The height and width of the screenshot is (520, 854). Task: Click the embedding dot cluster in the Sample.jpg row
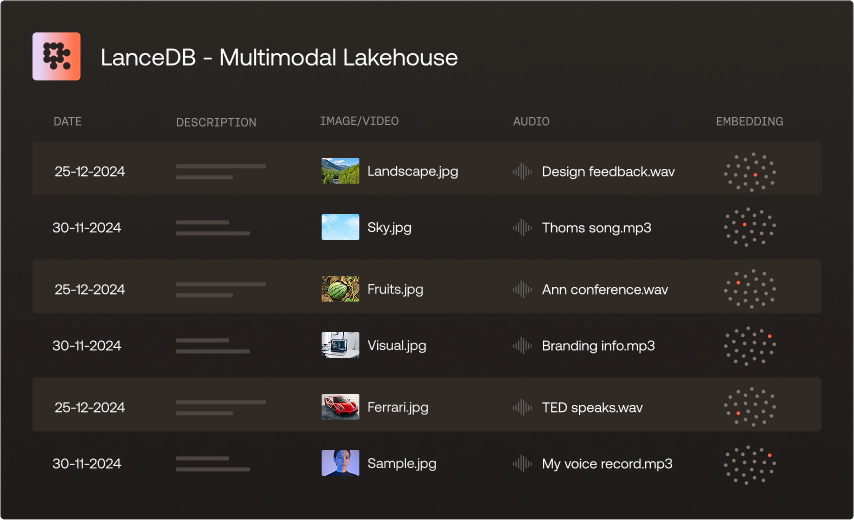pyautogui.click(x=750, y=464)
